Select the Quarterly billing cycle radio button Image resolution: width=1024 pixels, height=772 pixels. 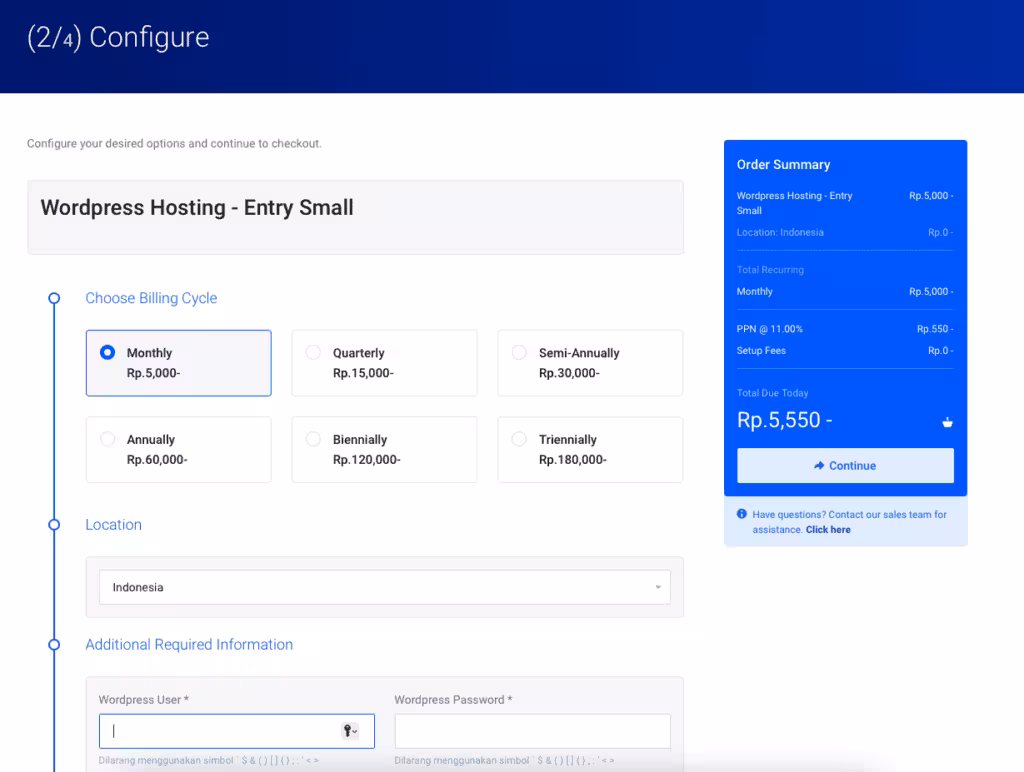[313, 353]
